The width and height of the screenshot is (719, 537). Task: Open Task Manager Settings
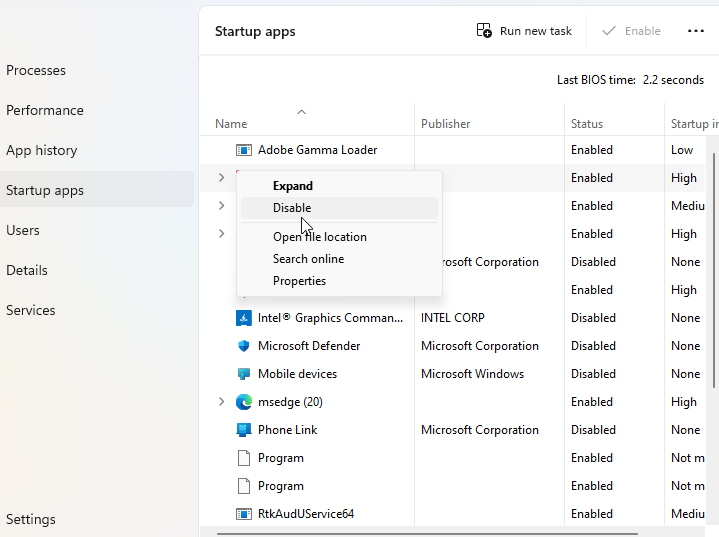tap(31, 519)
